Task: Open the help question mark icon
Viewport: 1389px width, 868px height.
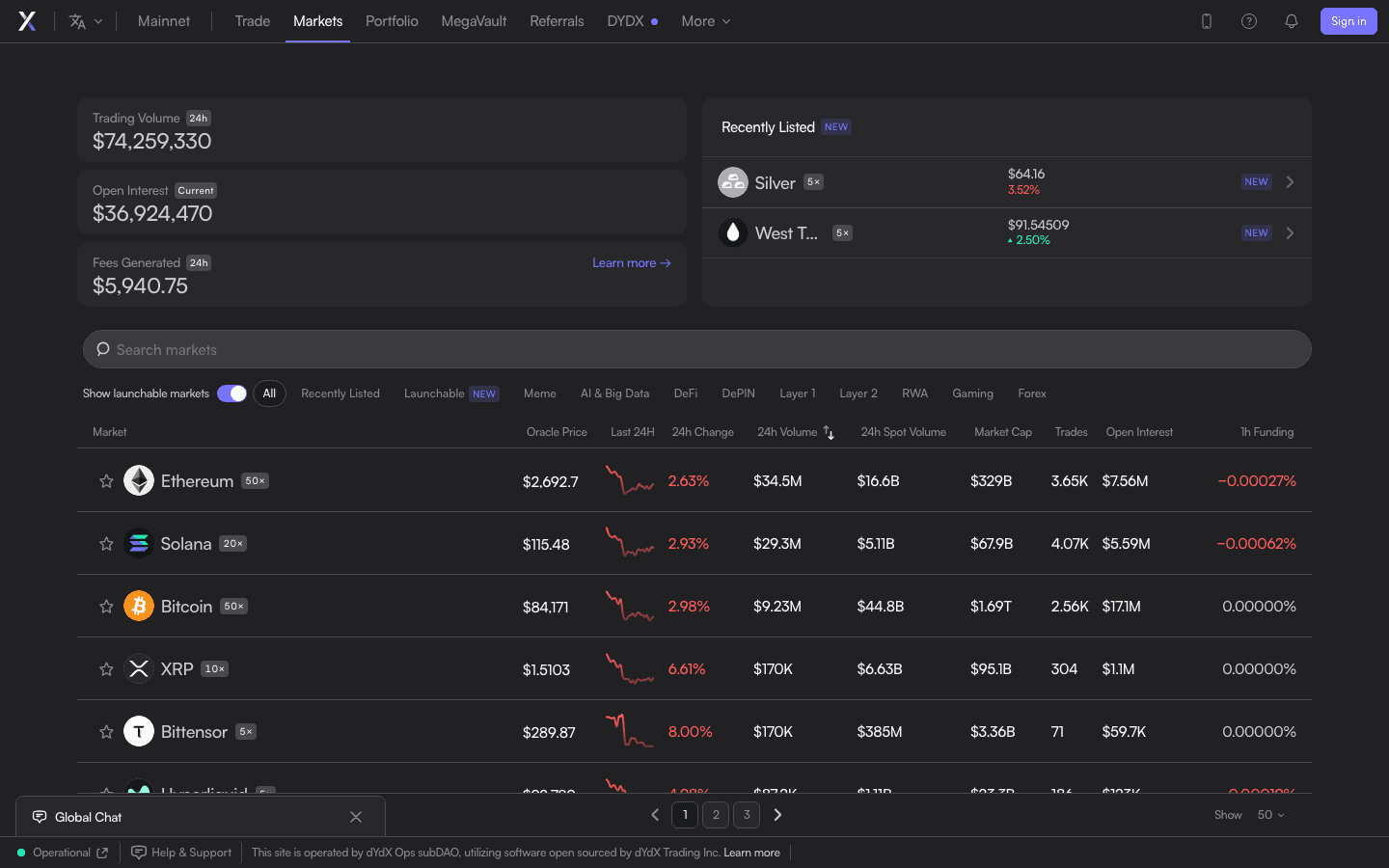Action: tap(1249, 21)
